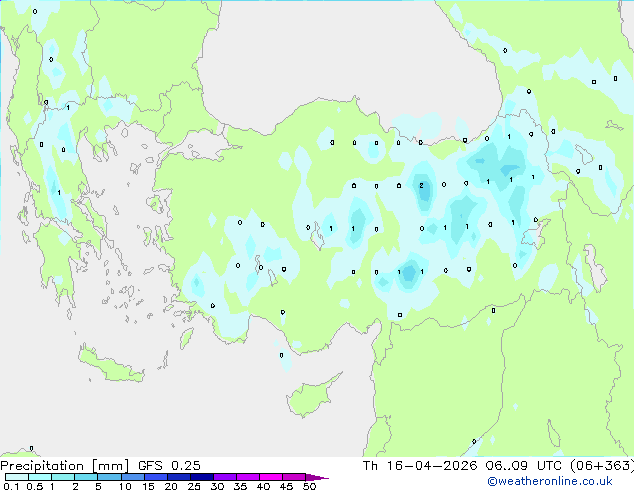Click the 'Th 16-04-2026' date text
The height and width of the screenshot is (490, 634).
coord(420,466)
